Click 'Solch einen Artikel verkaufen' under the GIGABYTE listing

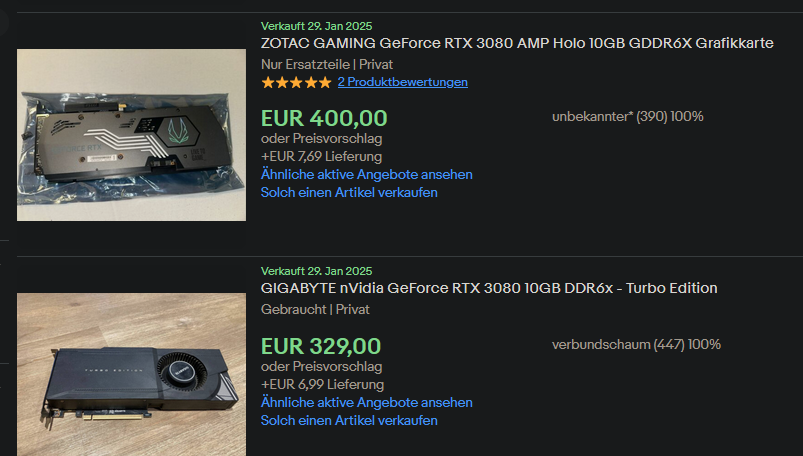(349, 420)
